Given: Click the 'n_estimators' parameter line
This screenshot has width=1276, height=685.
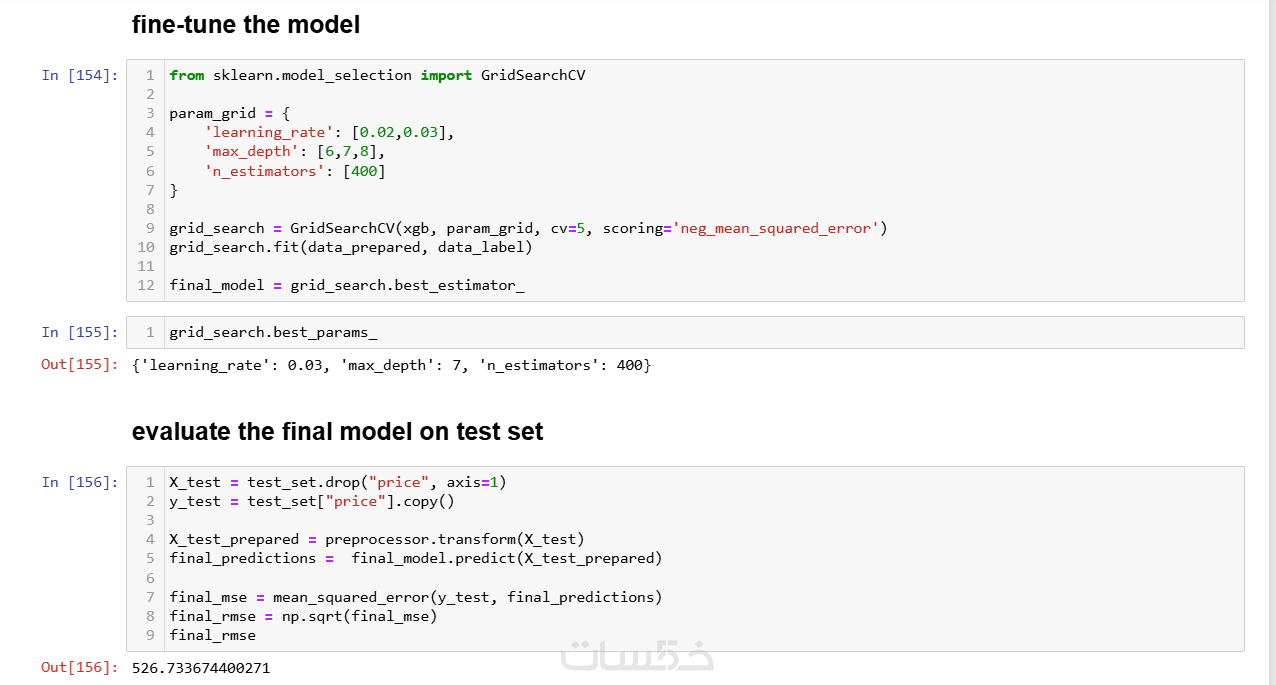Looking at the screenshot, I should 294,170.
